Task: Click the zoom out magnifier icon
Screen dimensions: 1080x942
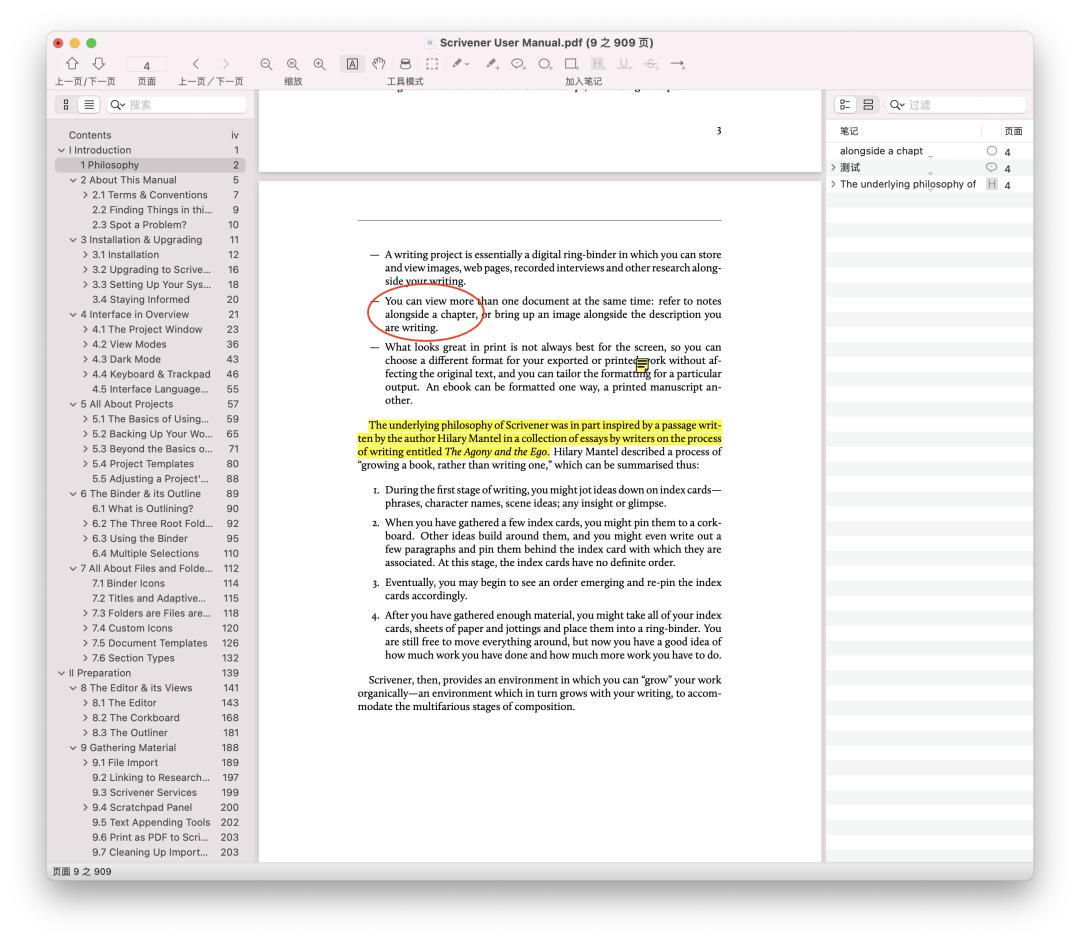Action: tap(267, 64)
